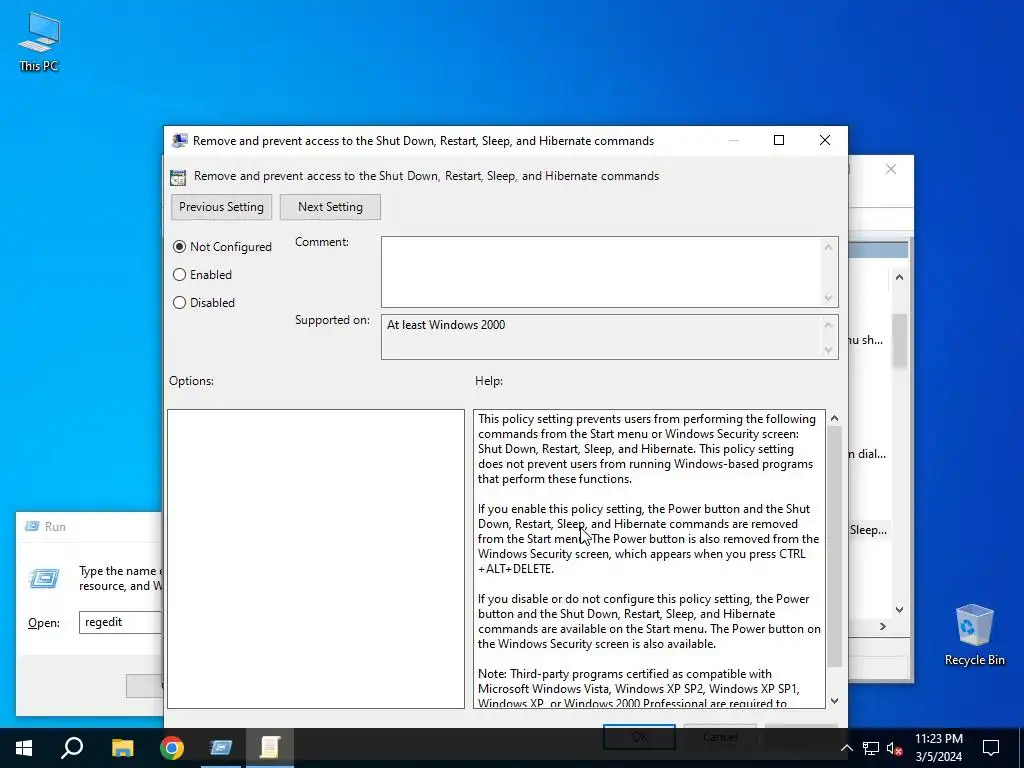
Task: Click the Options pane area label
Action: click(x=191, y=381)
